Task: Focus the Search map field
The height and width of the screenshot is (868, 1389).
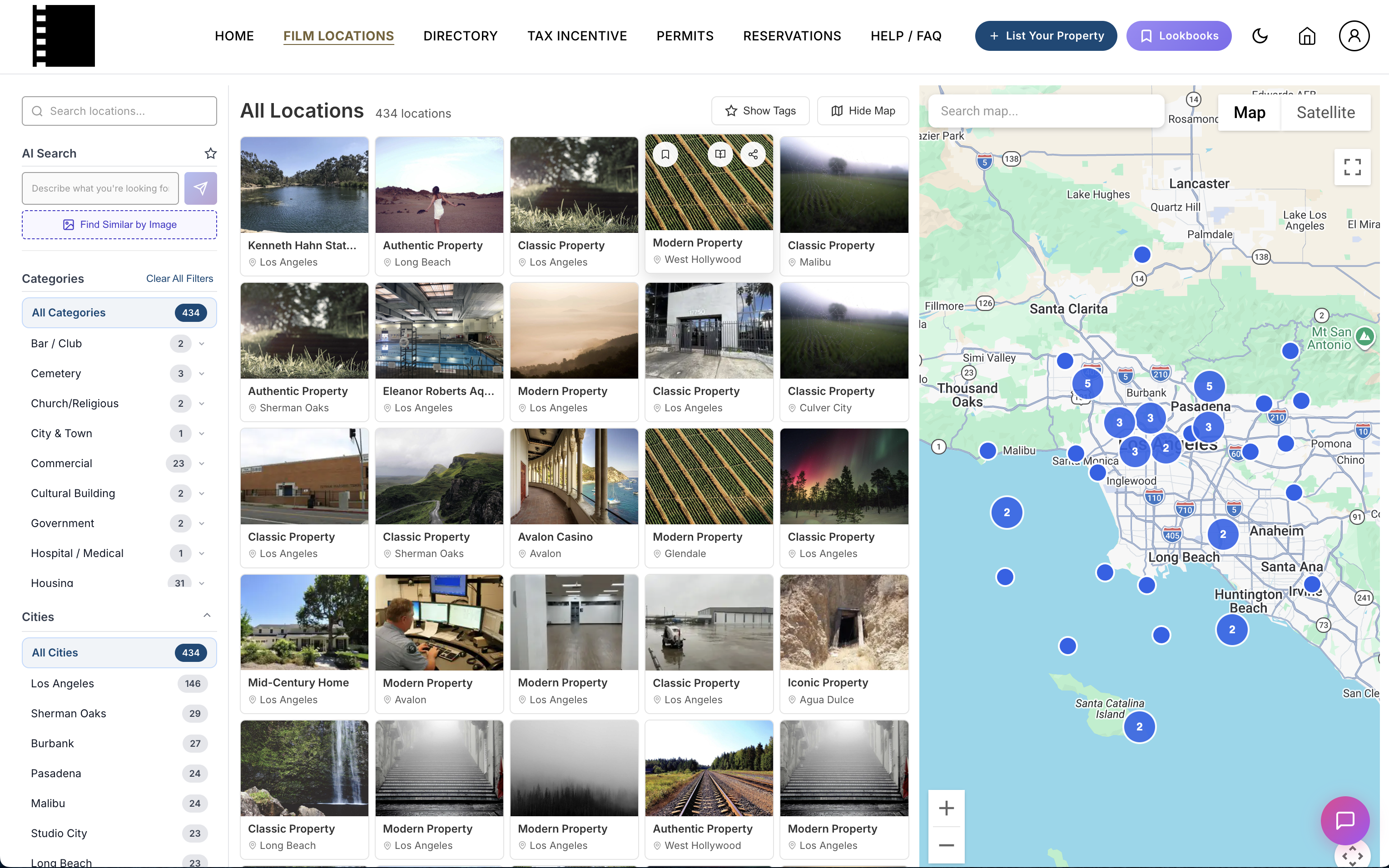Action: [1046, 111]
